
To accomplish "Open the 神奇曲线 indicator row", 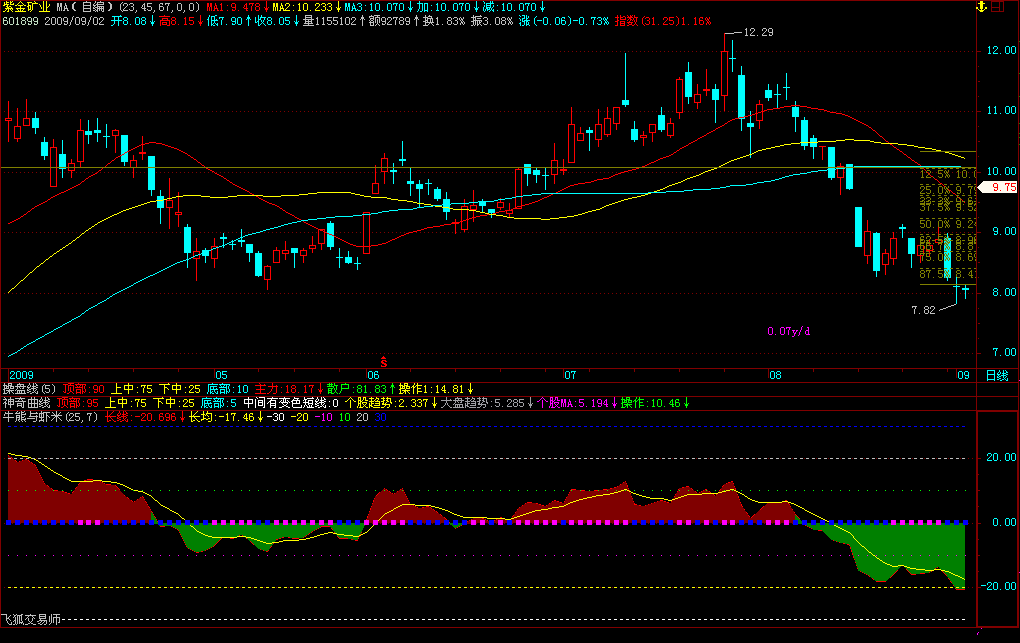I will pyautogui.click(x=27, y=404).
